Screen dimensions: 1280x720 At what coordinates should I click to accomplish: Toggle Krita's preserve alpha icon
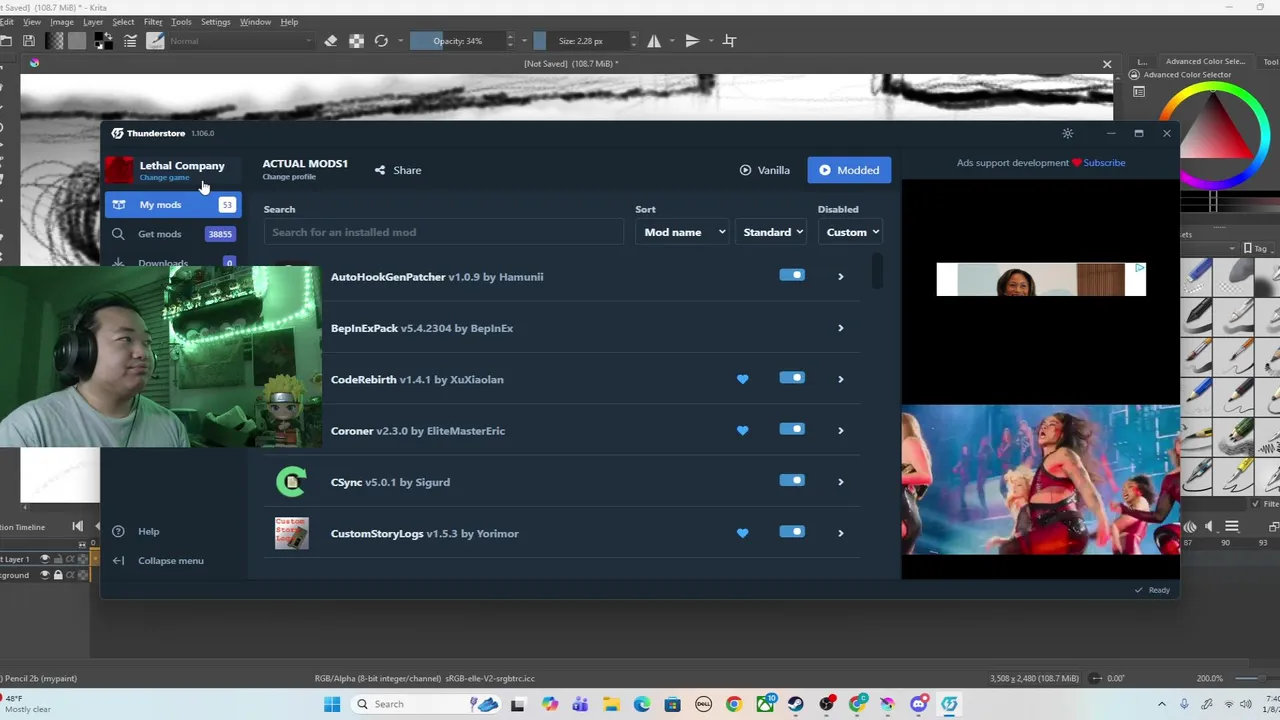point(356,41)
